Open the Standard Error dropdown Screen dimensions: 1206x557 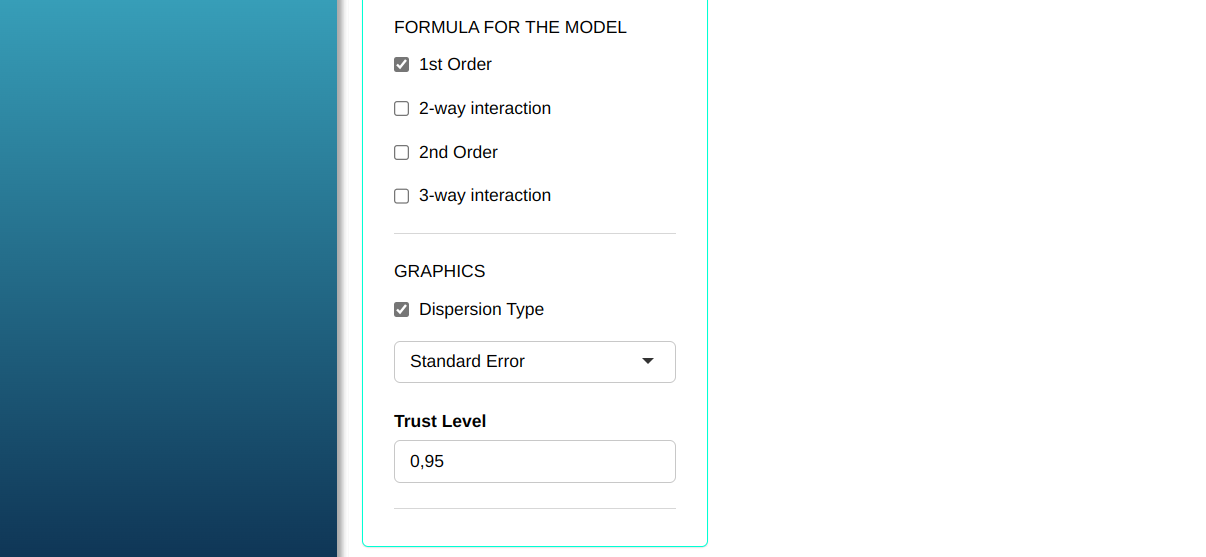tap(534, 362)
